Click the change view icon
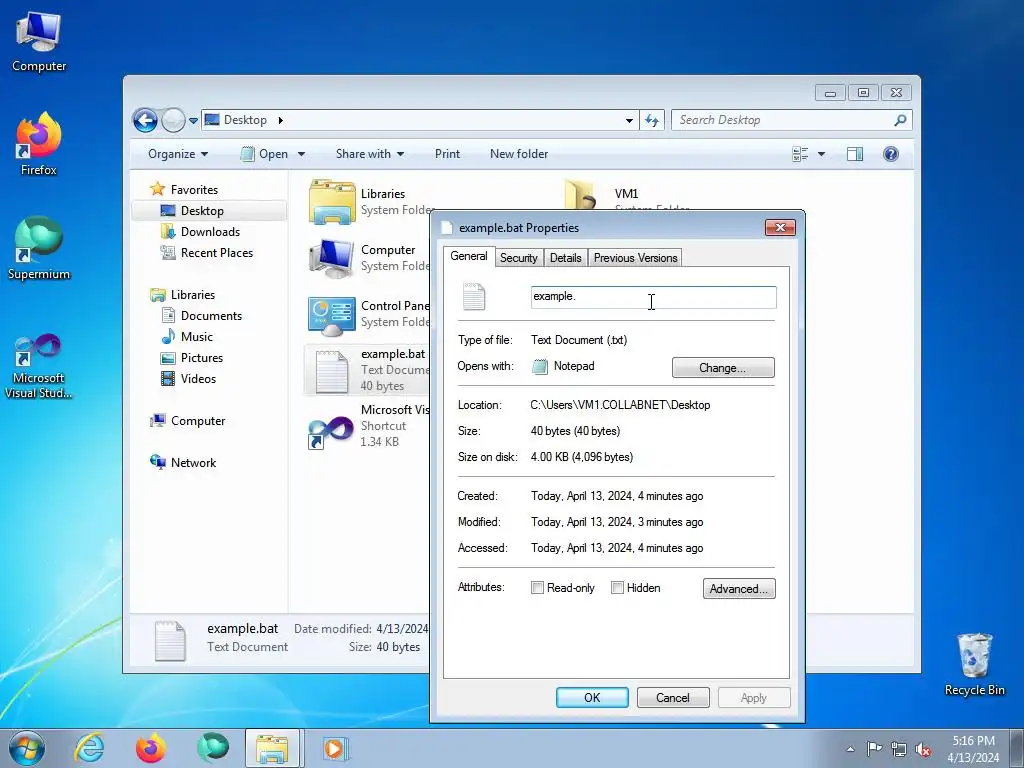Viewport: 1024px width, 768px height. [x=800, y=154]
